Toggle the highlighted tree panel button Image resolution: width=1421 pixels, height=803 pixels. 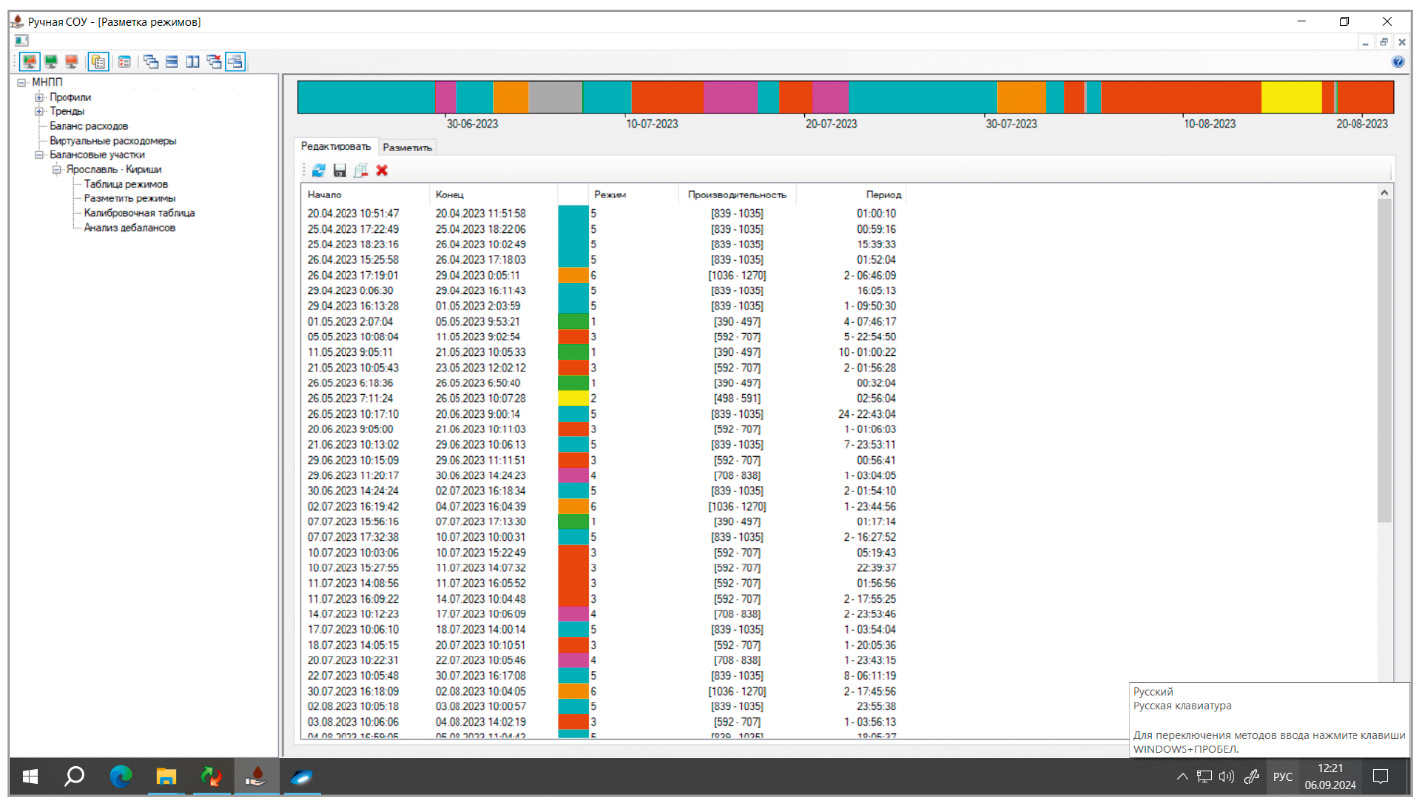click(x=98, y=62)
